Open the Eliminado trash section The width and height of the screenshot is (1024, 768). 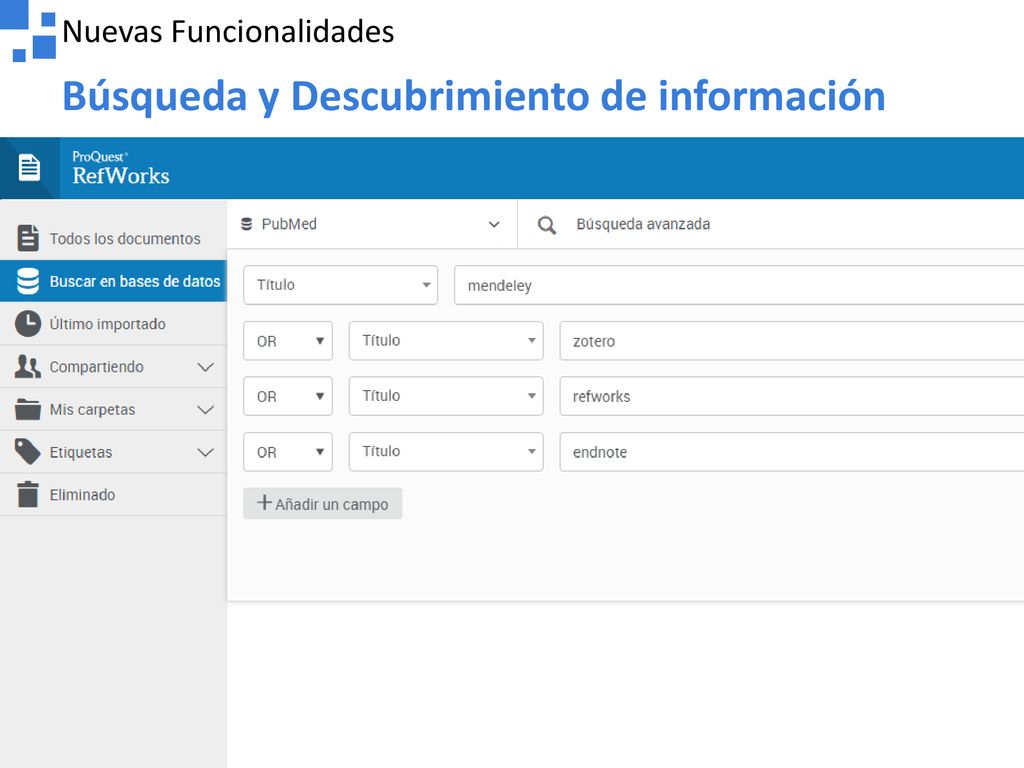114,494
